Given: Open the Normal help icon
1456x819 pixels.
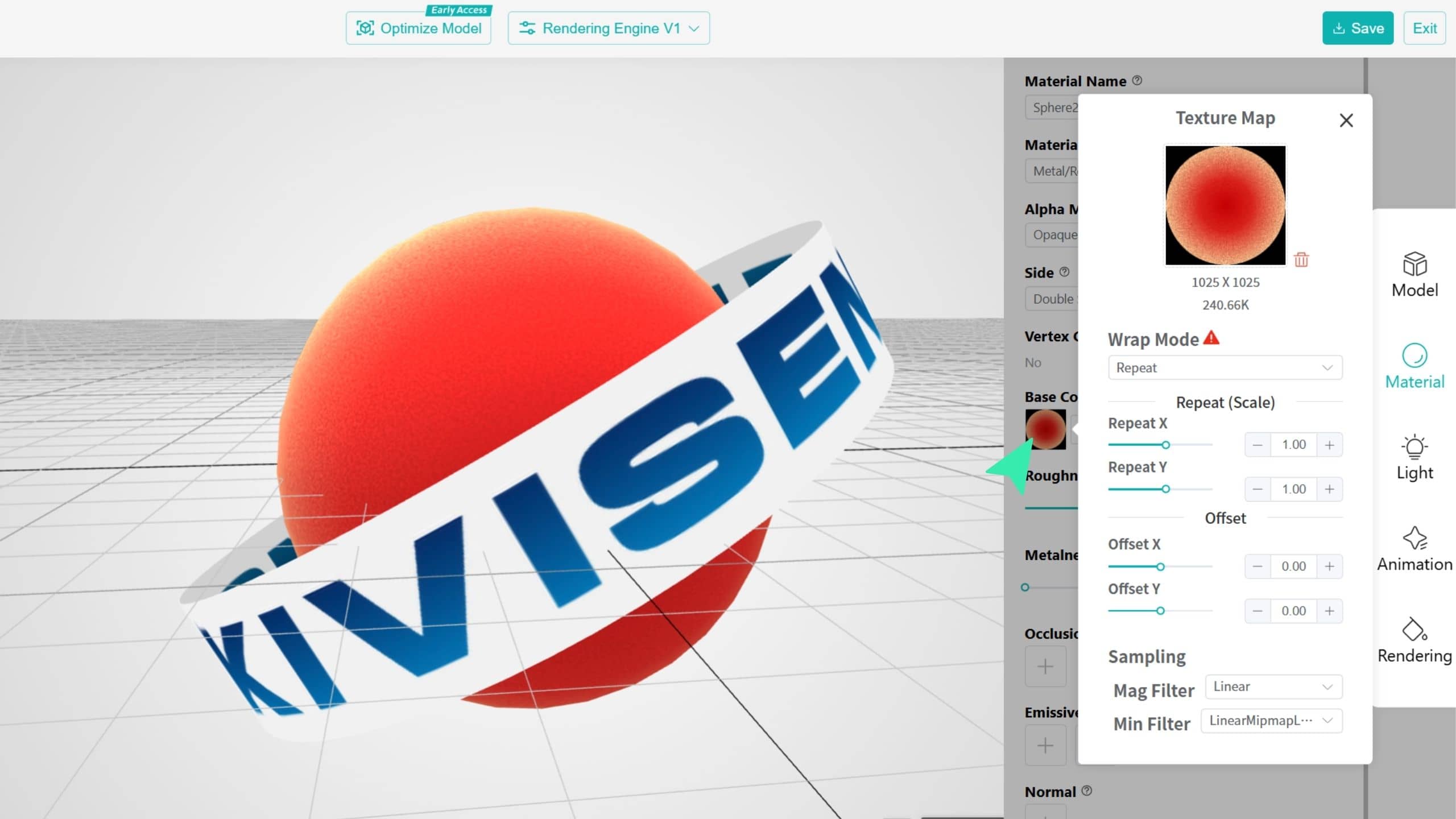Looking at the screenshot, I should tap(1087, 791).
